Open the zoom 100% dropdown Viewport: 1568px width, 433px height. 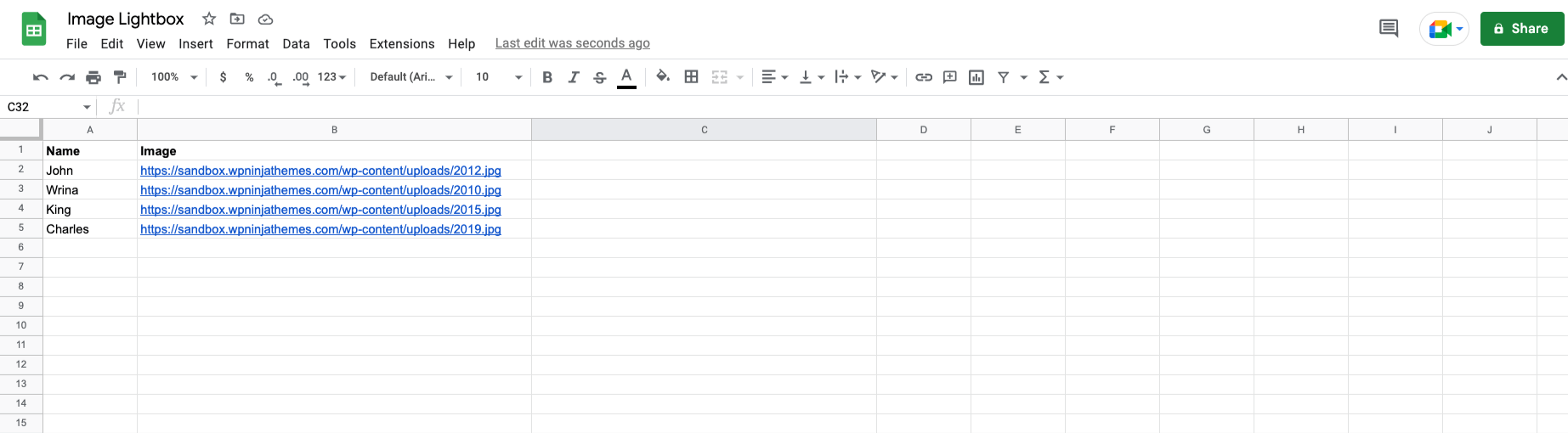pos(174,77)
